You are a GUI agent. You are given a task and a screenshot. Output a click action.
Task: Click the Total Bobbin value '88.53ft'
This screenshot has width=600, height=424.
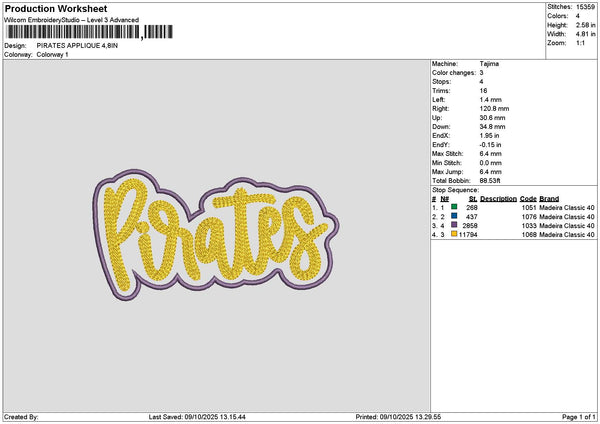pyautogui.click(x=490, y=181)
